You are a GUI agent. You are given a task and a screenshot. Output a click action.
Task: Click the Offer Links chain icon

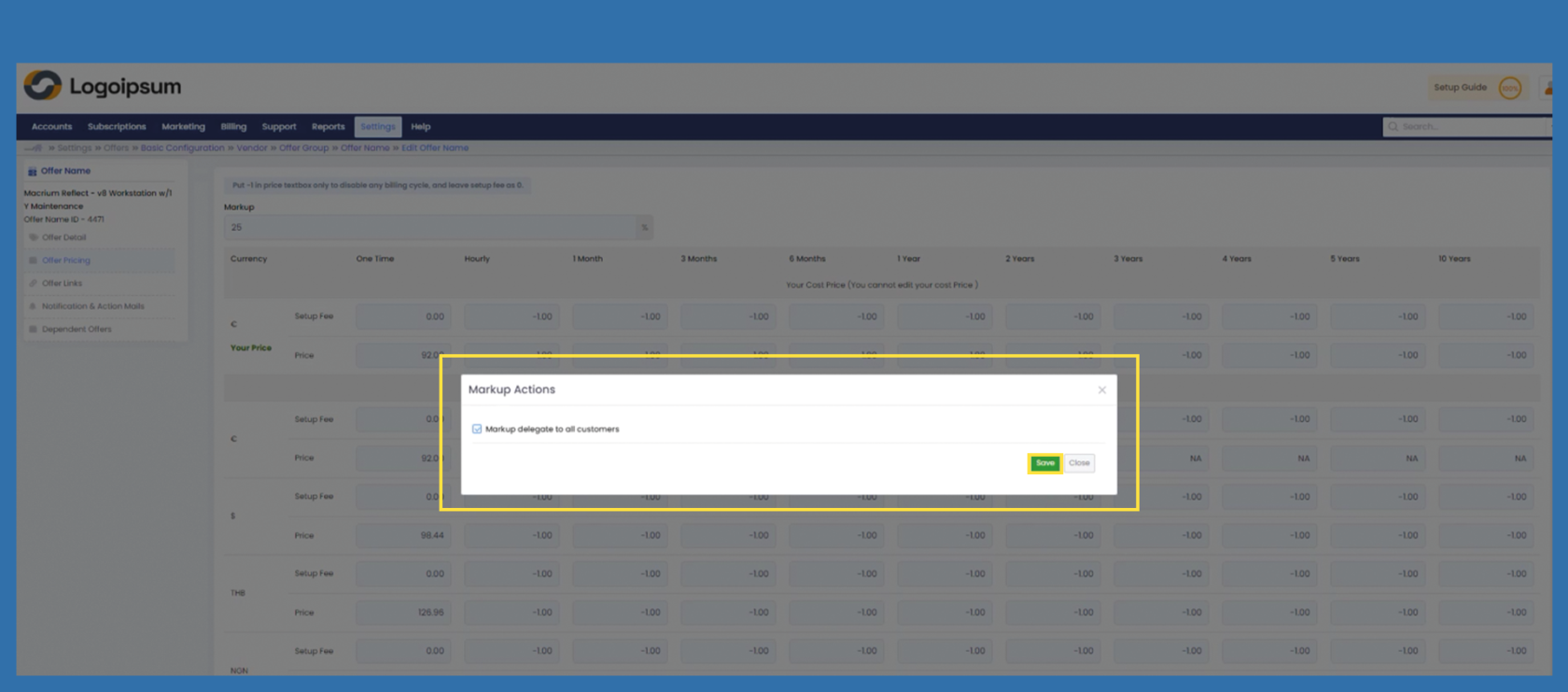(x=34, y=283)
